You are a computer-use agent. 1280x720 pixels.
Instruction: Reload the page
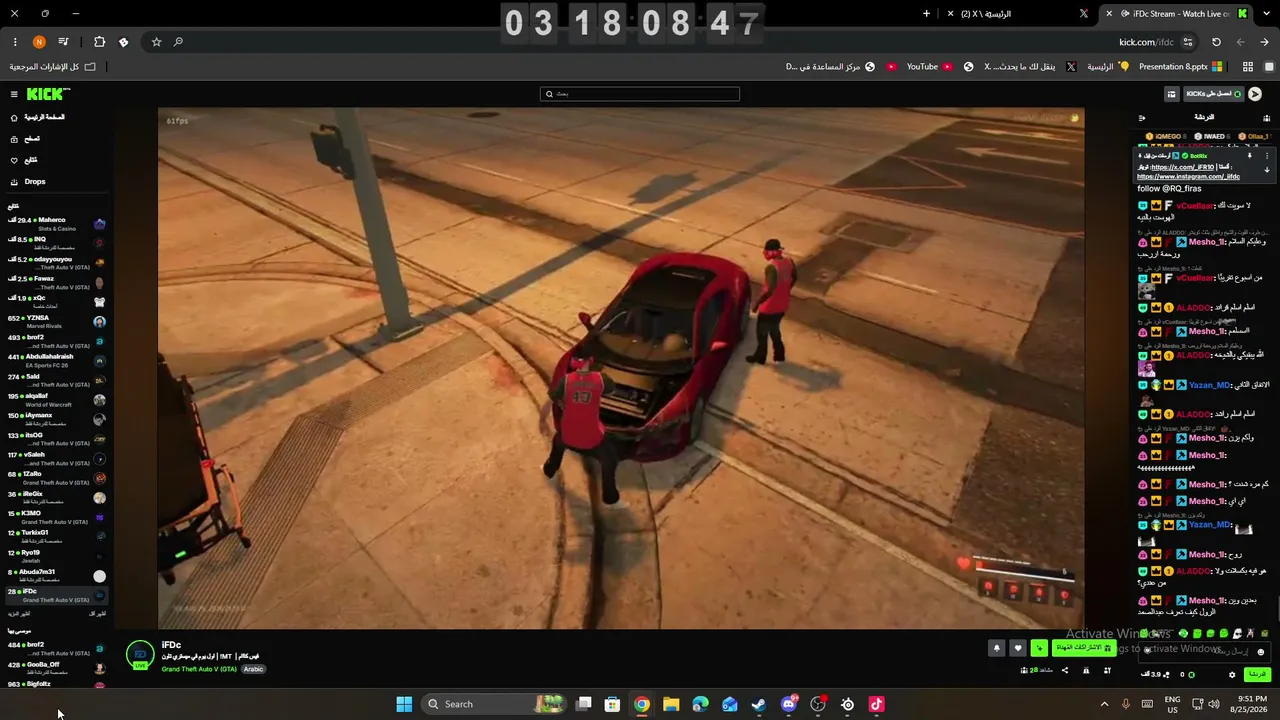click(x=1216, y=42)
